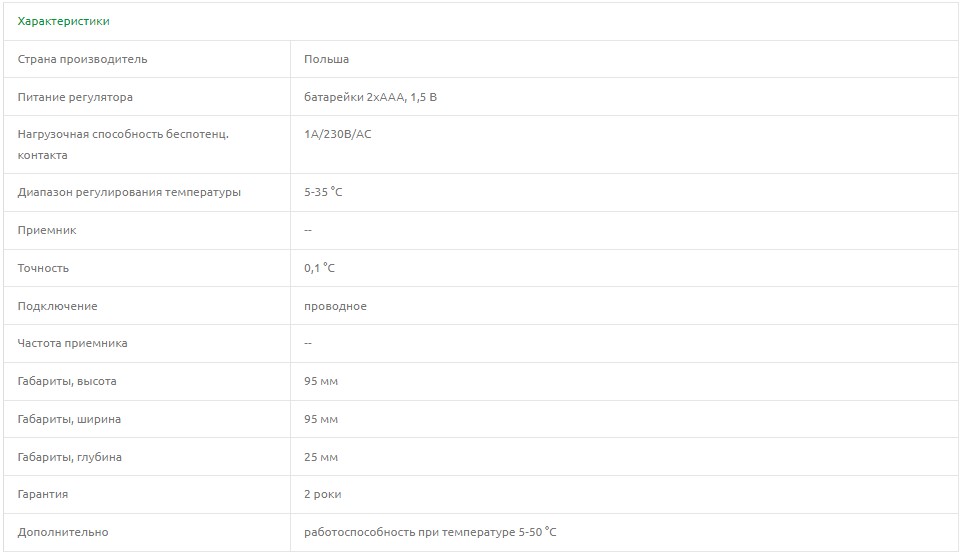This screenshot has width=964, height=555.
Task: Click the 5-35 °C temperature range value
Action: pyautogui.click(x=323, y=192)
